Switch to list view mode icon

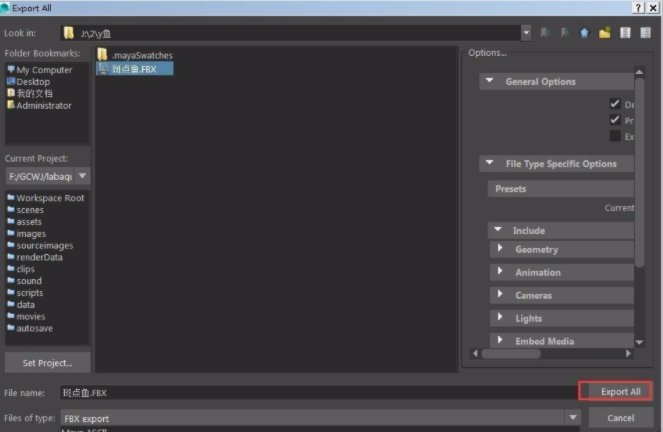click(625, 33)
